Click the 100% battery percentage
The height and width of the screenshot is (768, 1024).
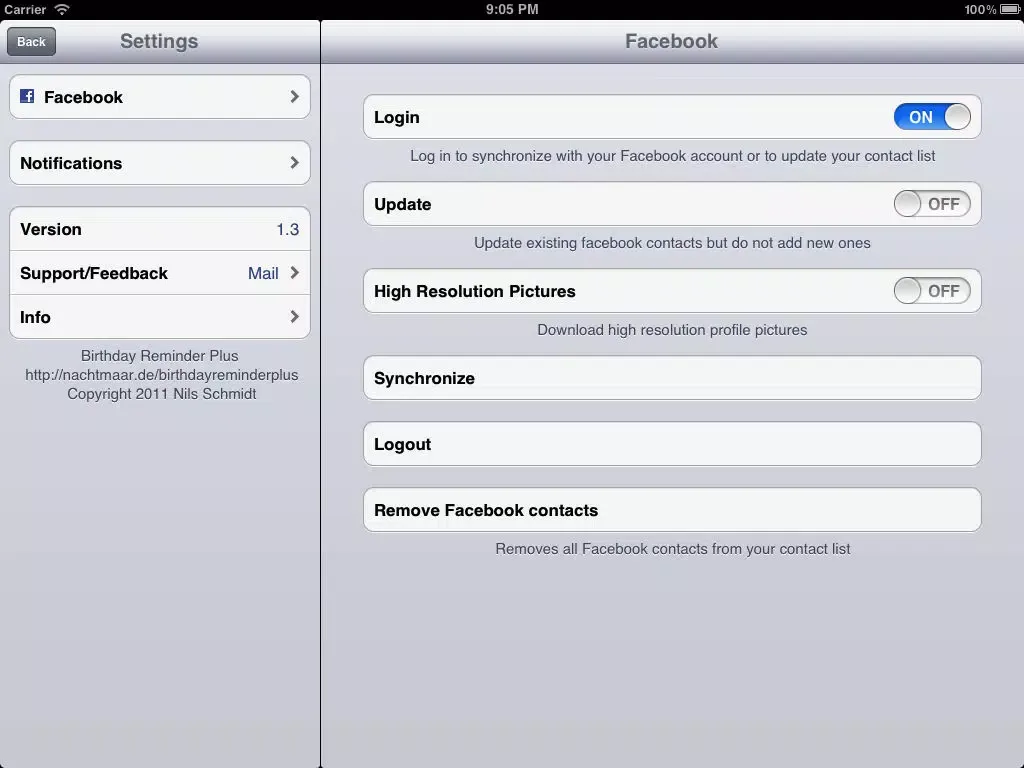980,9
